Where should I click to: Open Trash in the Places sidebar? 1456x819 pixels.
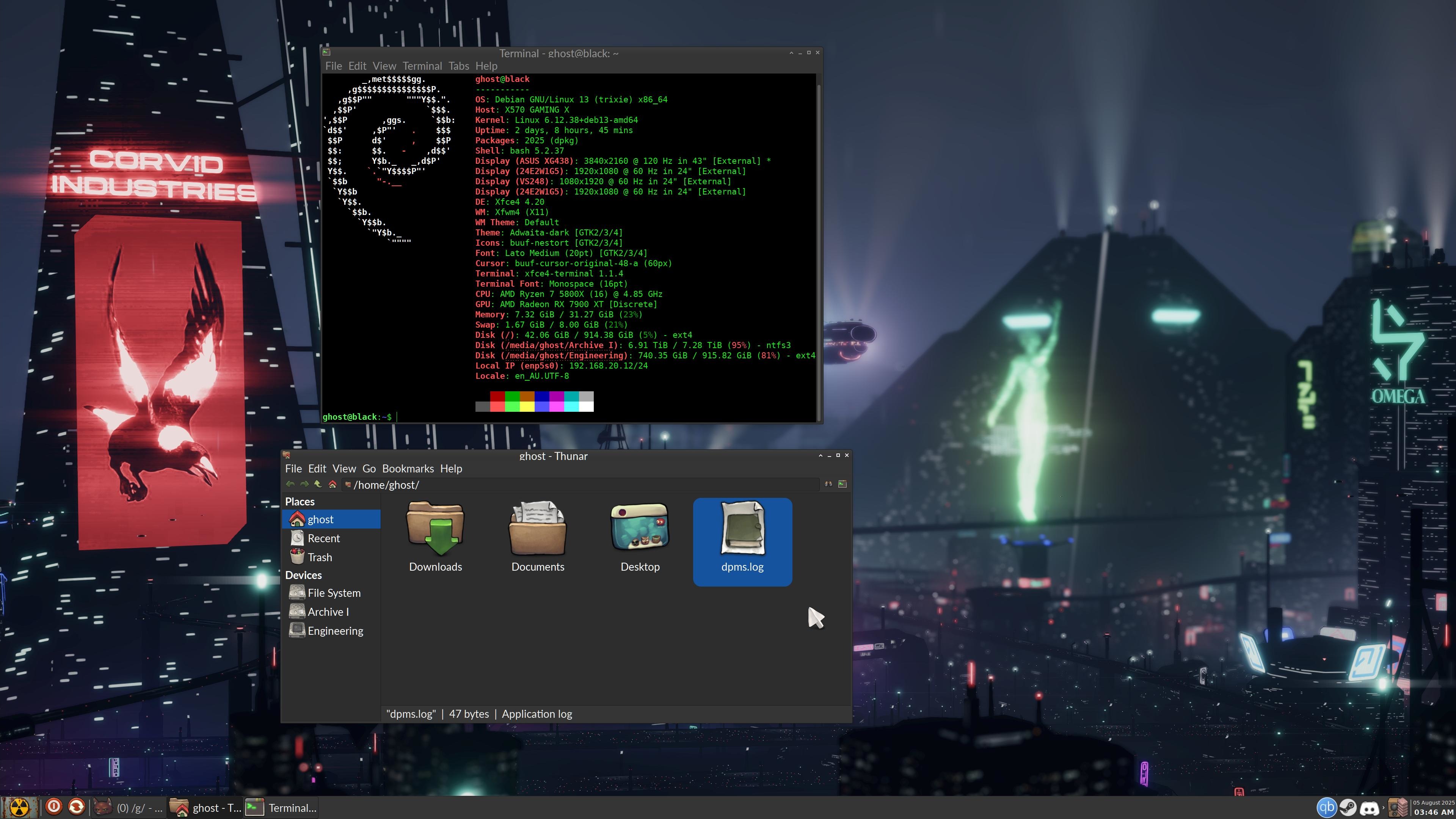tap(331, 557)
